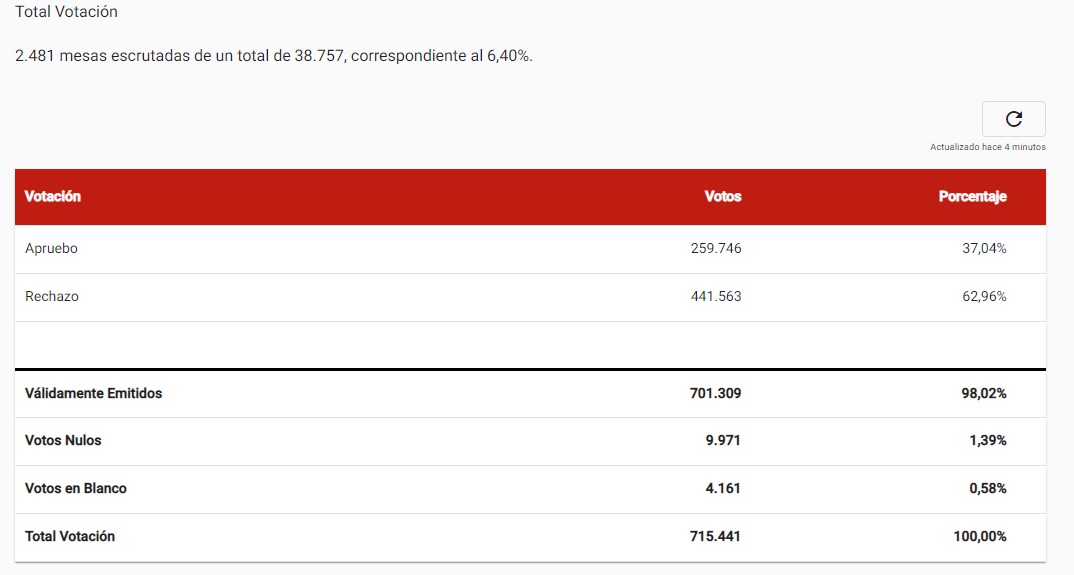Click the Votos en Blanco row label
The width and height of the screenshot is (1074, 575).
pyautogui.click(x=76, y=489)
